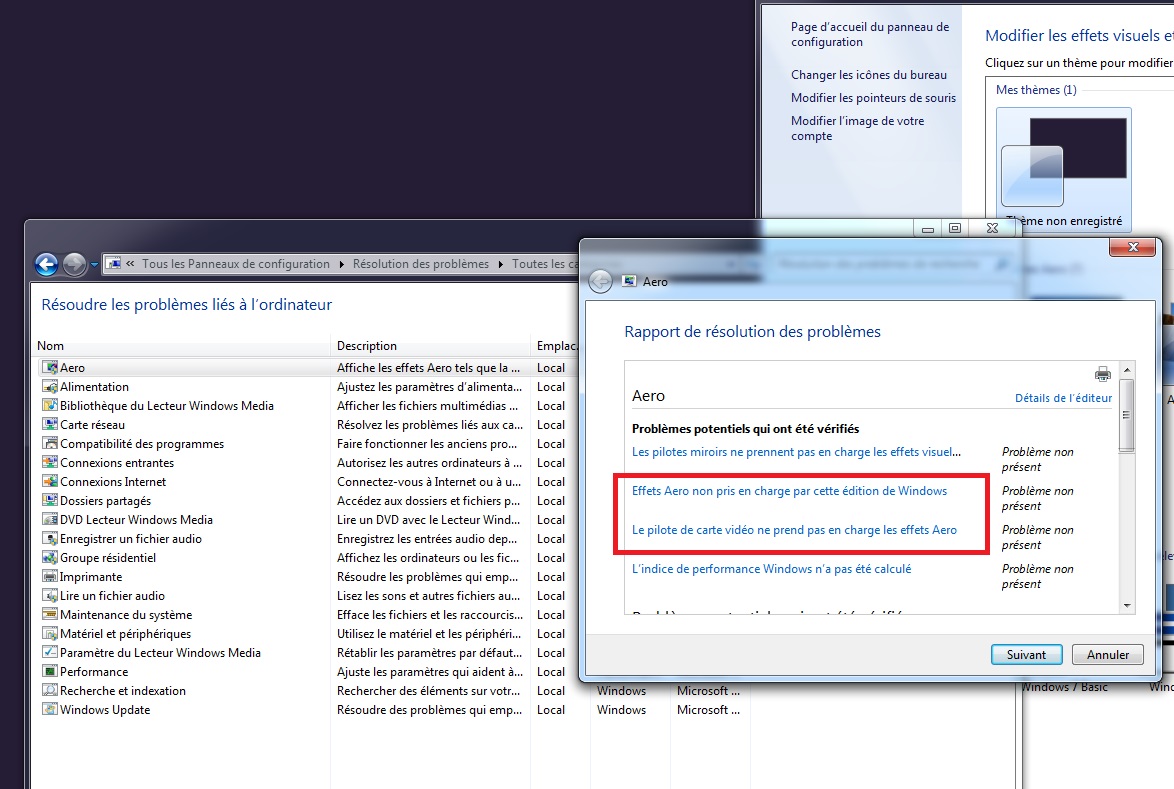
Task: Open Changer les icônes du bureau link
Action: tap(869, 75)
